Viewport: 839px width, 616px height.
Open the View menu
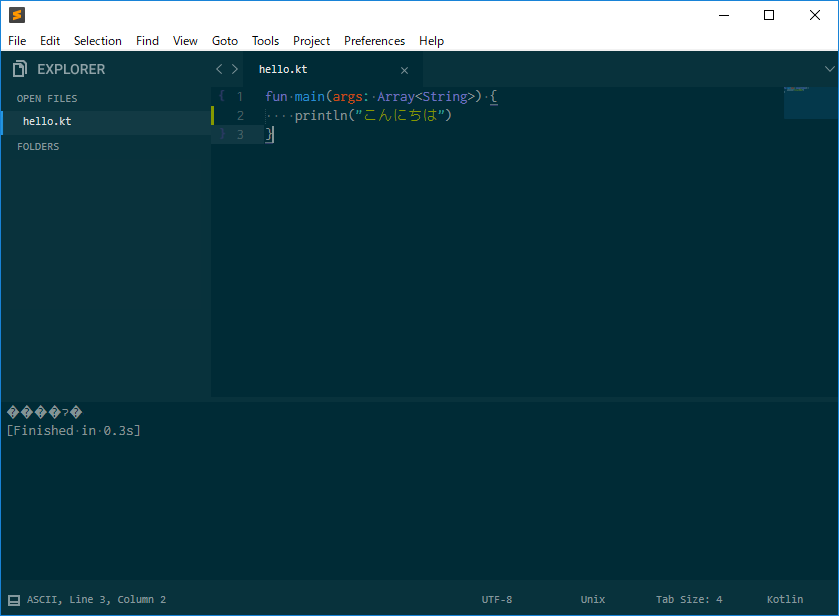pos(185,41)
